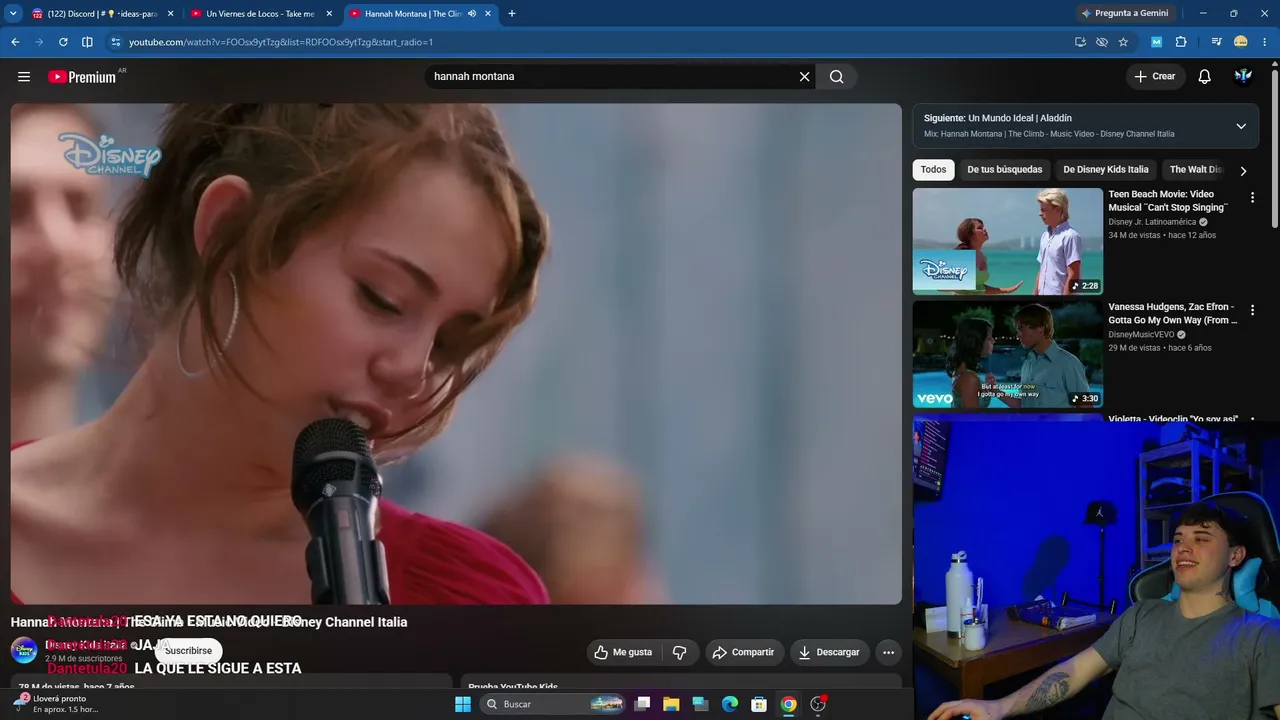Show more filter chips with right arrow
Image resolution: width=1280 pixels, height=720 pixels.
click(x=1243, y=171)
